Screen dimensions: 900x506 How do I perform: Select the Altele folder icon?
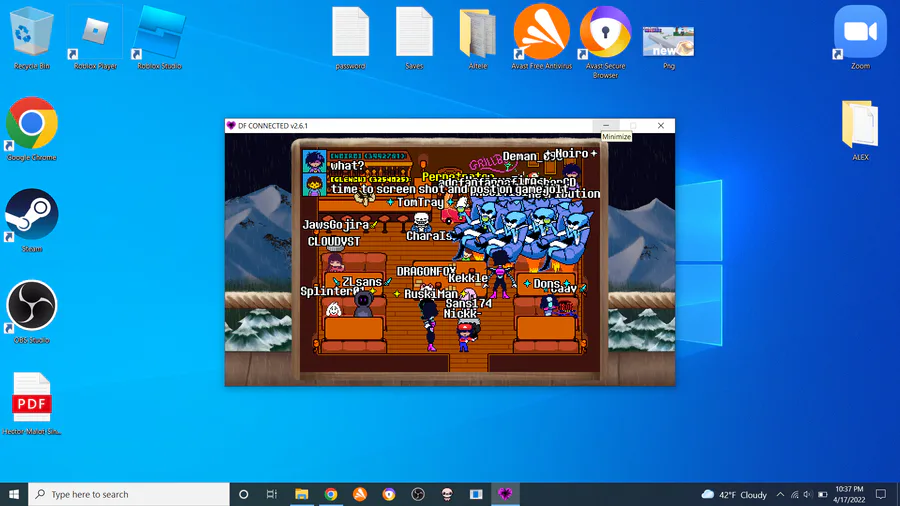coord(478,38)
